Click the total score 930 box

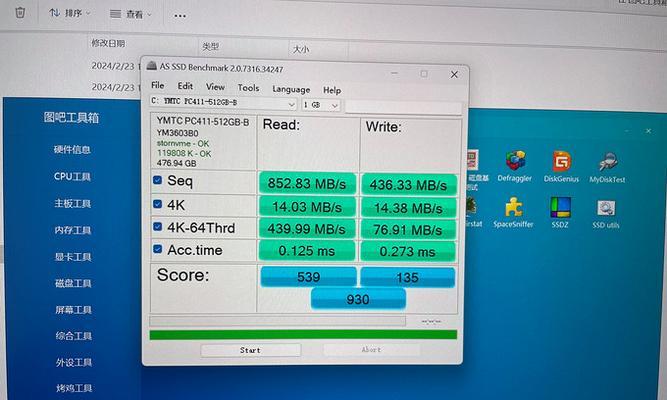coord(358,299)
